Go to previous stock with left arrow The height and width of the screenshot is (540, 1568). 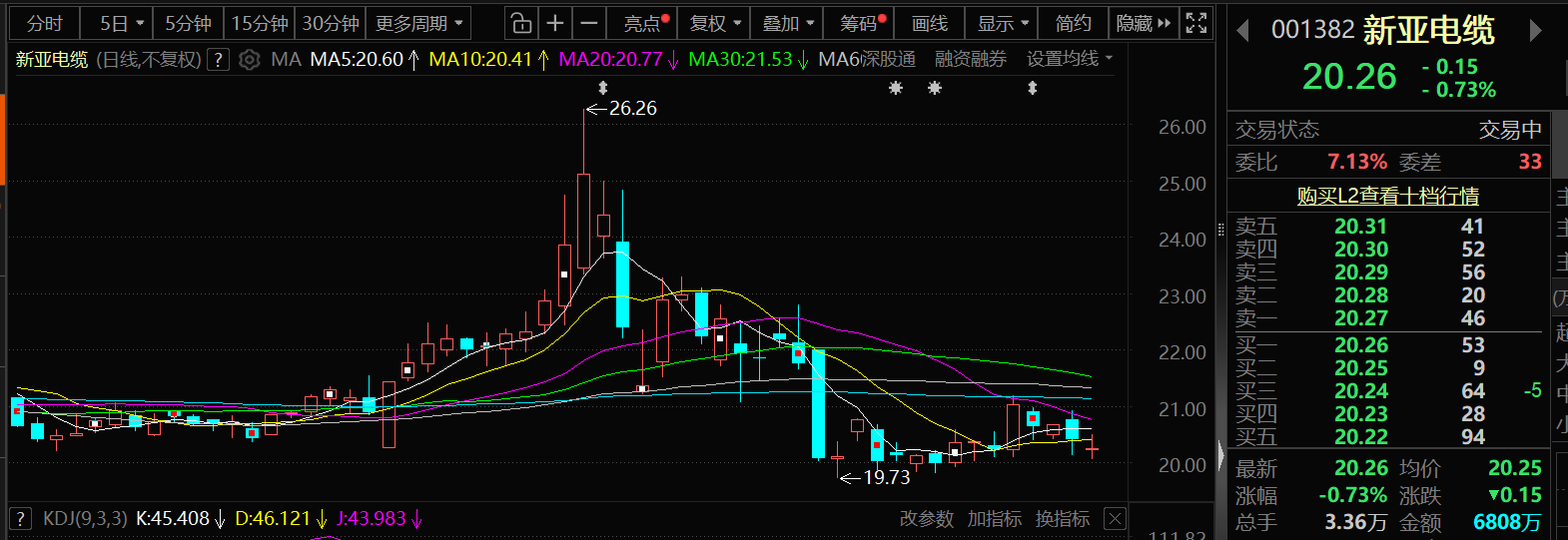tap(1243, 31)
